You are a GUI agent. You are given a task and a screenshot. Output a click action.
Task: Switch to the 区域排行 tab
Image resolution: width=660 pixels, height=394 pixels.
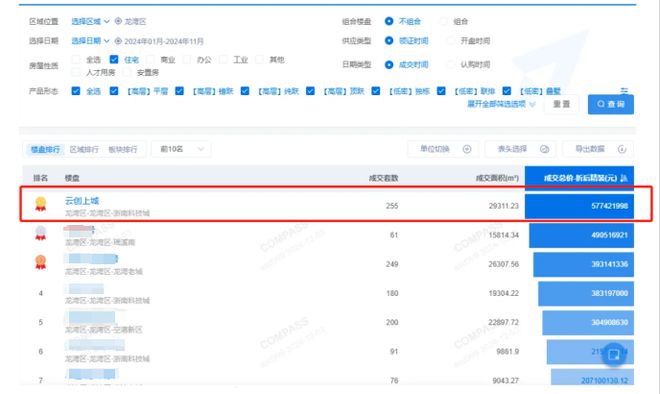[84, 149]
